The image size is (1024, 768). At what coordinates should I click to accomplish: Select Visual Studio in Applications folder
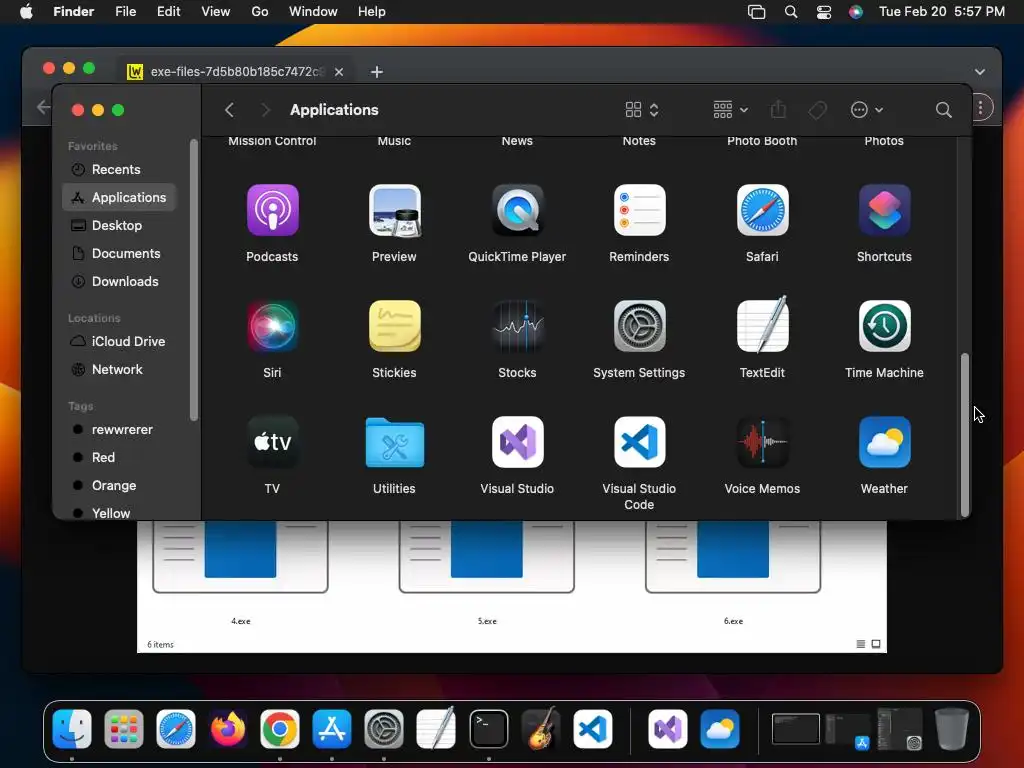point(517,442)
